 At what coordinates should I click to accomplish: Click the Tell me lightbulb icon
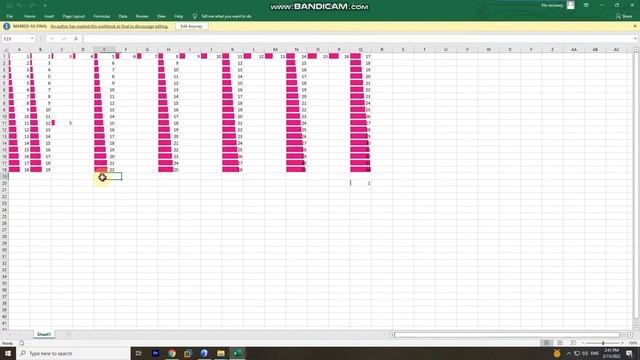[195, 16]
